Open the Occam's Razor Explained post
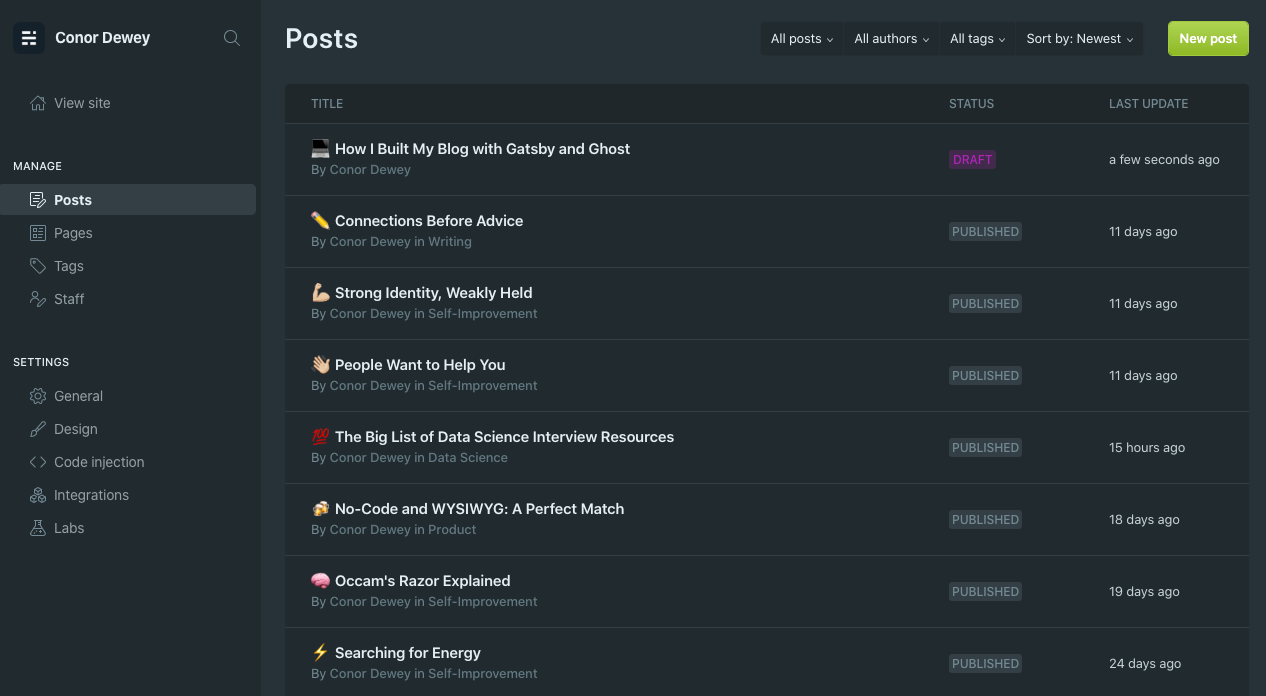 tap(422, 581)
